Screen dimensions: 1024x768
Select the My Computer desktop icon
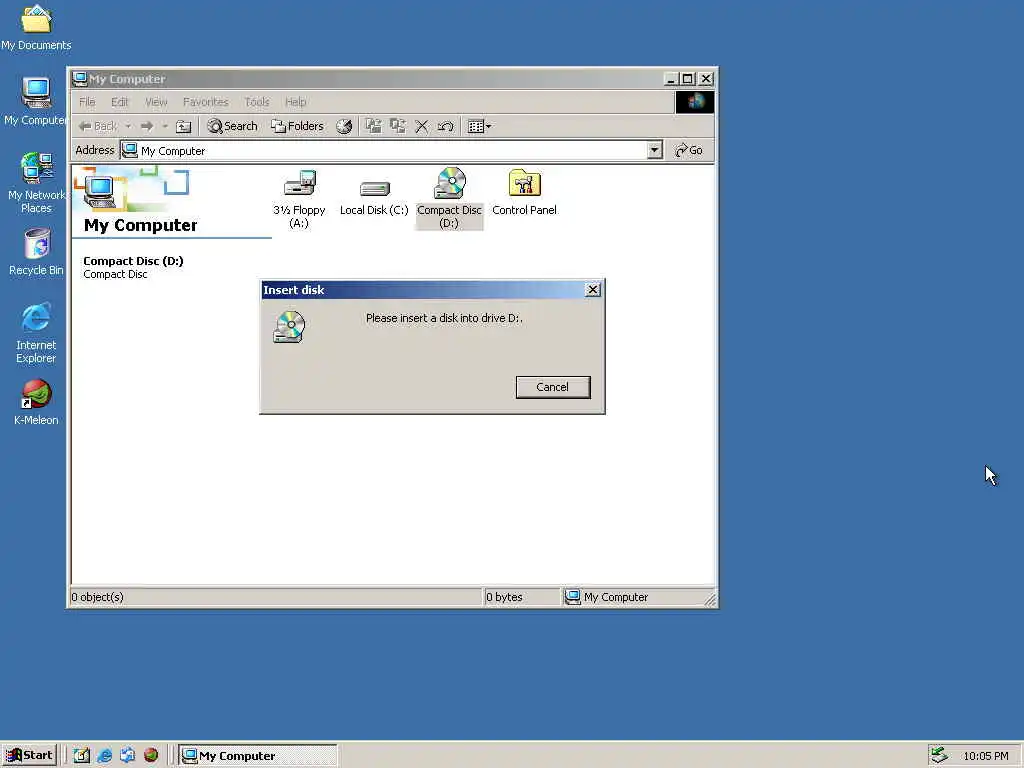[36, 102]
